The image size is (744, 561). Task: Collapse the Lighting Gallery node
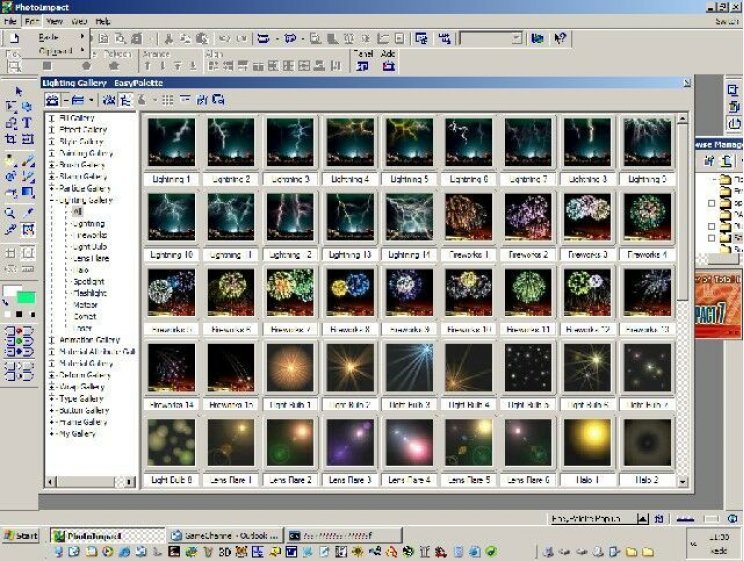click(52, 200)
